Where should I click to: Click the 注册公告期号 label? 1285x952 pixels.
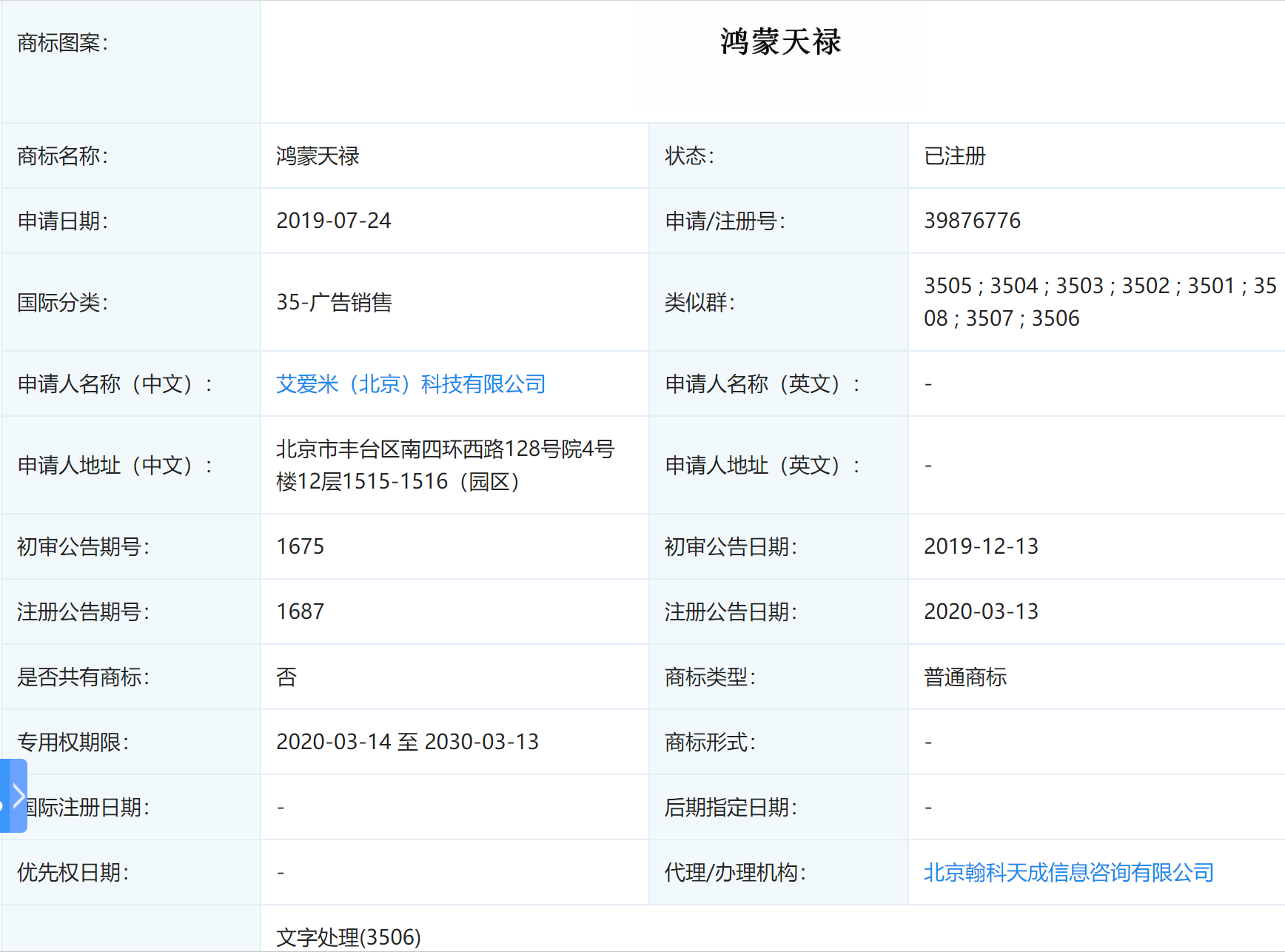pyautogui.click(x=84, y=612)
